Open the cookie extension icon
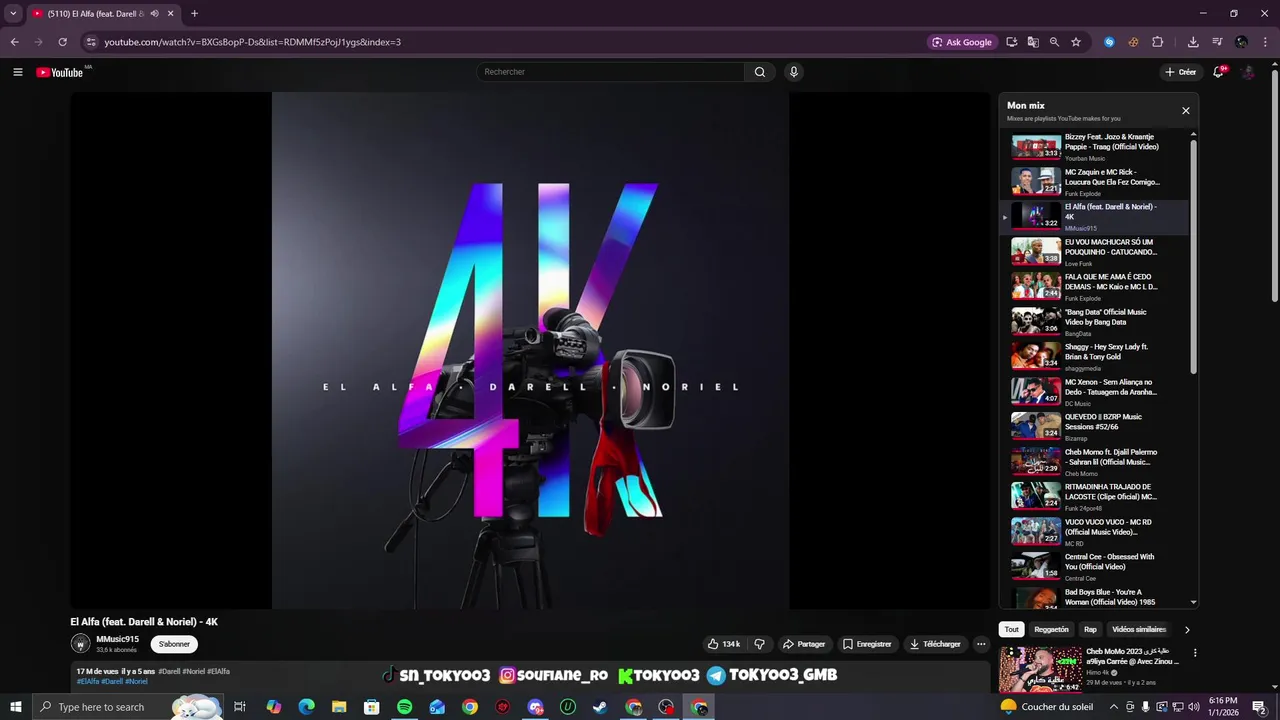Viewport: 1280px width, 720px height. click(x=1133, y=42)
